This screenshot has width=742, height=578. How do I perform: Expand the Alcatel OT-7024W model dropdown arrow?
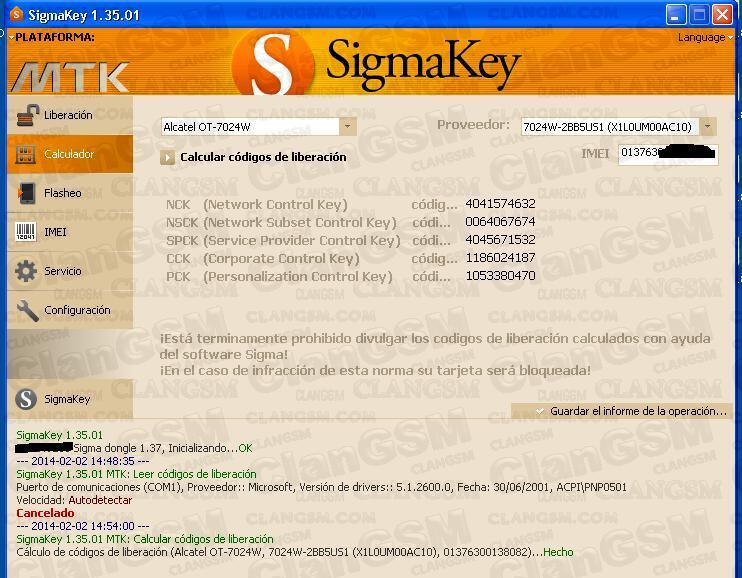pyautogui.click(x=347, y=127)
